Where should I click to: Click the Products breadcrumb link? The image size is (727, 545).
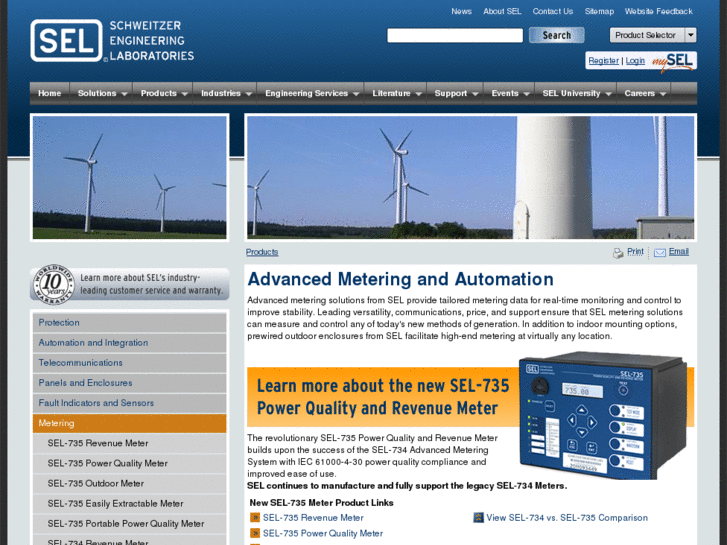tap(262, 252)
